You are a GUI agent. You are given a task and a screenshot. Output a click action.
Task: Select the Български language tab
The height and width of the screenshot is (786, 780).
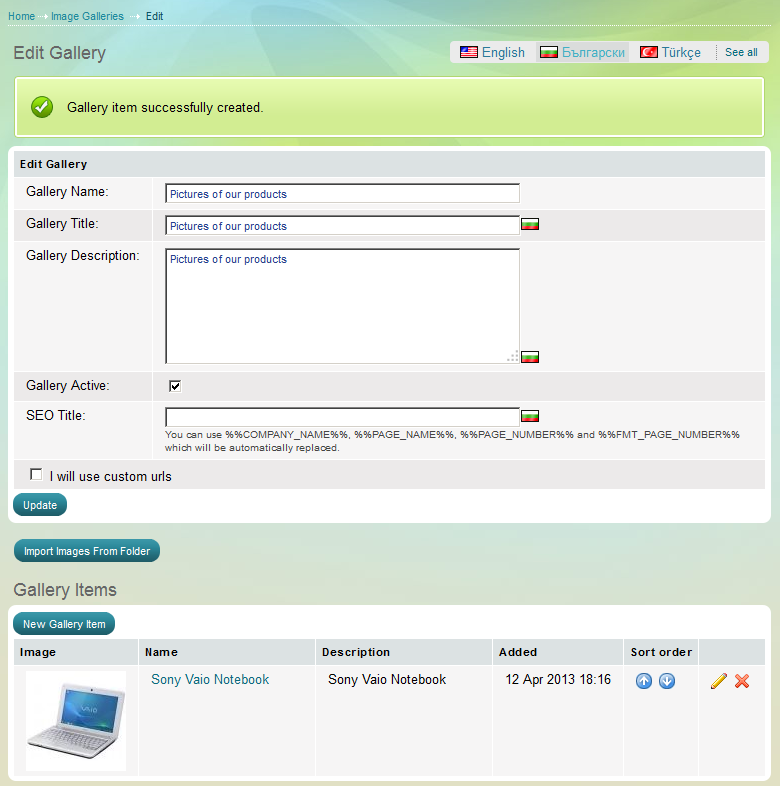point(583,52)
